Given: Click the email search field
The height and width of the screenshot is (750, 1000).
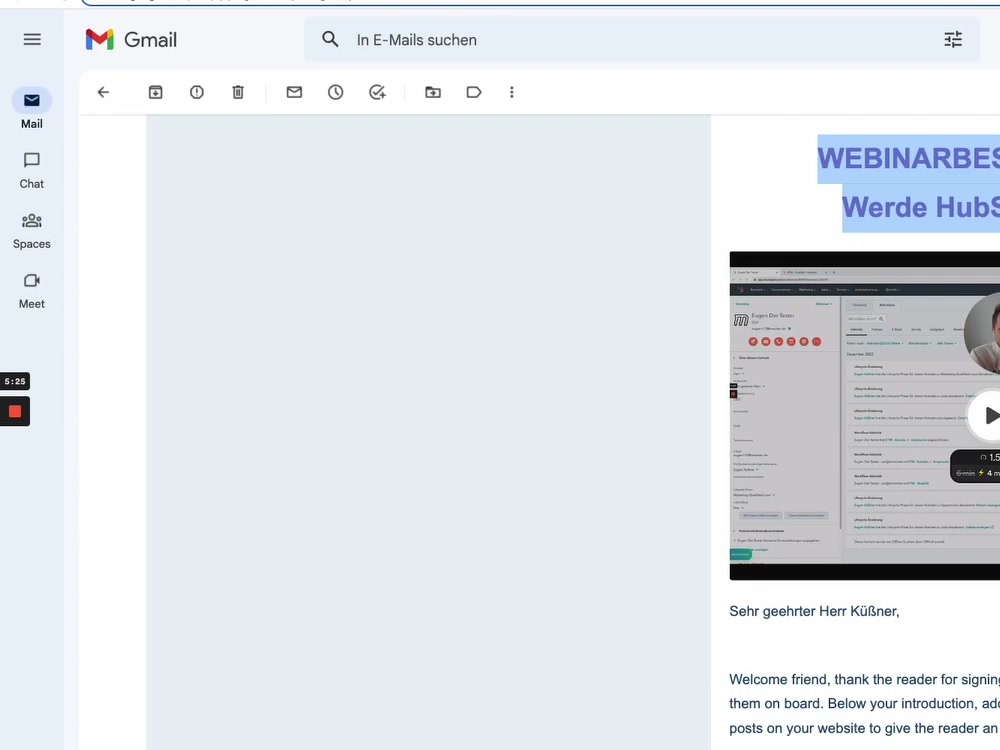Looking at the screenshot, I should [600, 39].
